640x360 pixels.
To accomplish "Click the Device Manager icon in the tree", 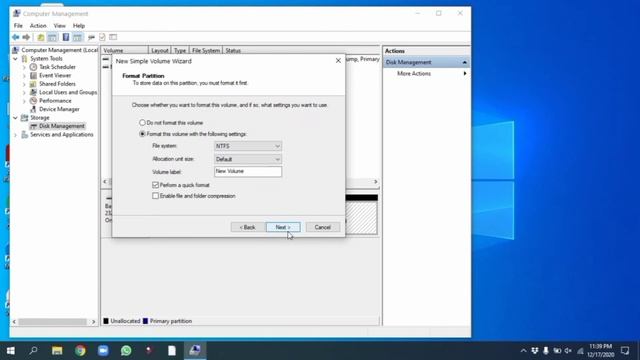I will (x=33, y=109).
